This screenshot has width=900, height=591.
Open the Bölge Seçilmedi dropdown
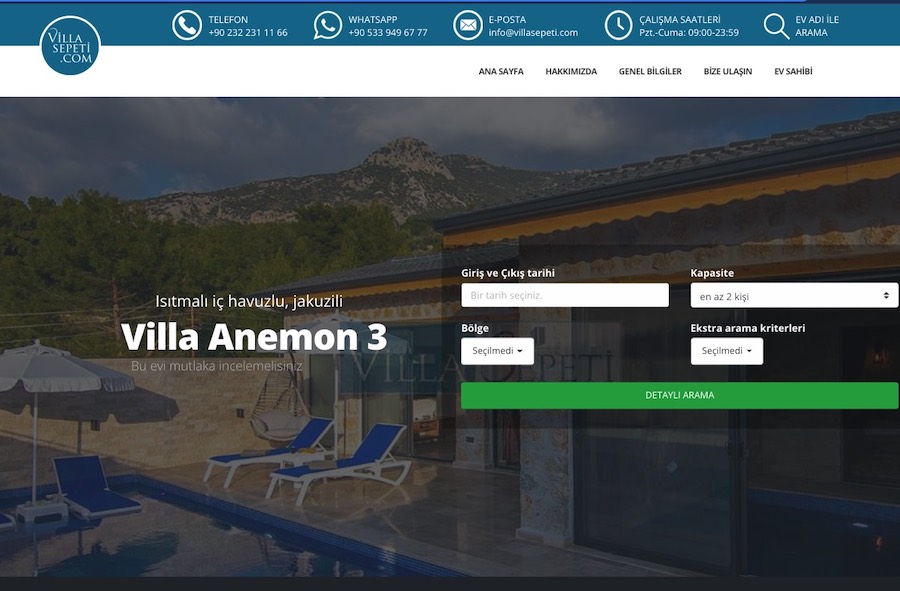pyautogui.click(x=497, y=351)
